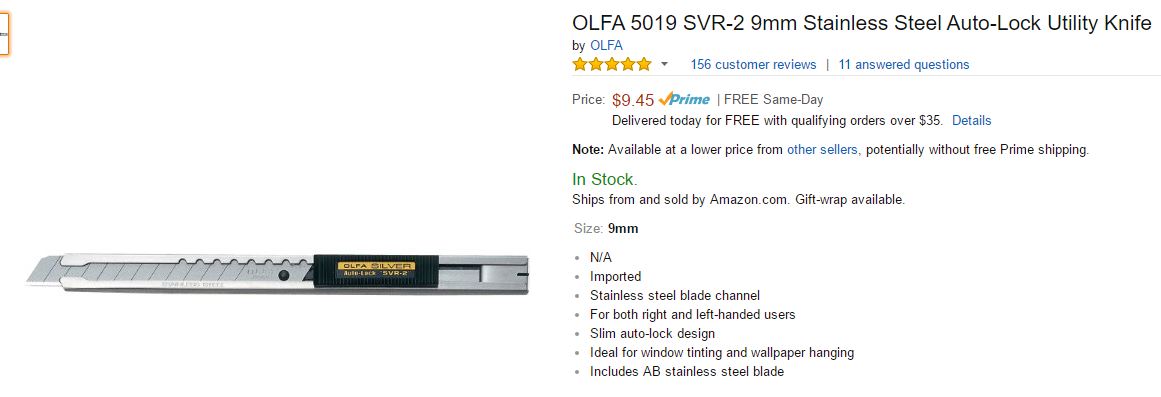This screenshot has height=397, width=1161.
Task: Follow the other sellers link
Action: (822, 150)
